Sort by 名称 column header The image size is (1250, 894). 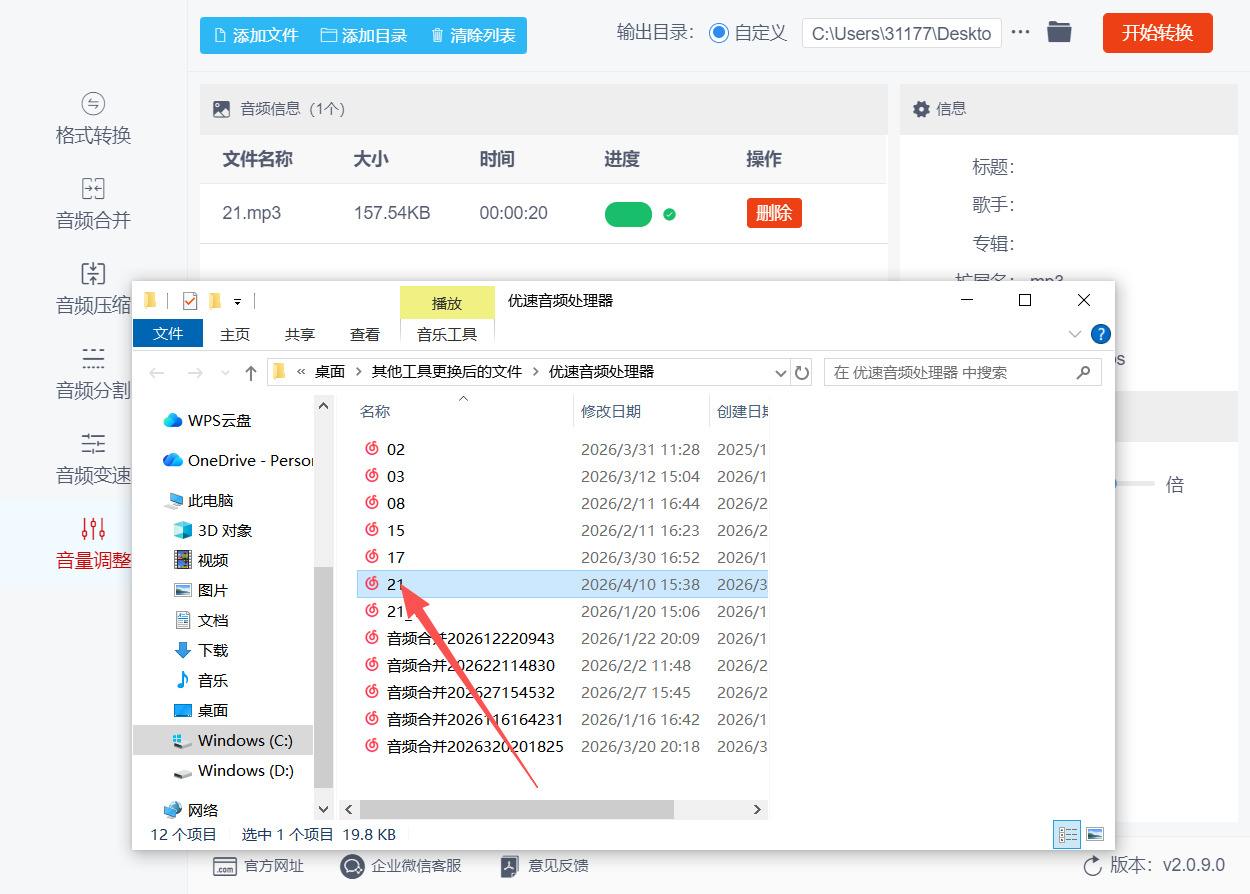(375, 411)
